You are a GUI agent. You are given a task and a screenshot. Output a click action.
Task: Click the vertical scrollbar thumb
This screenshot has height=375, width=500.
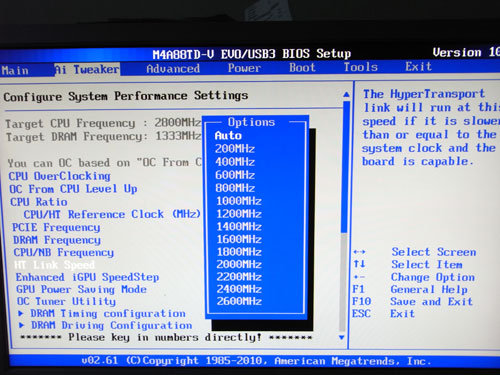[x=345, y=167]
